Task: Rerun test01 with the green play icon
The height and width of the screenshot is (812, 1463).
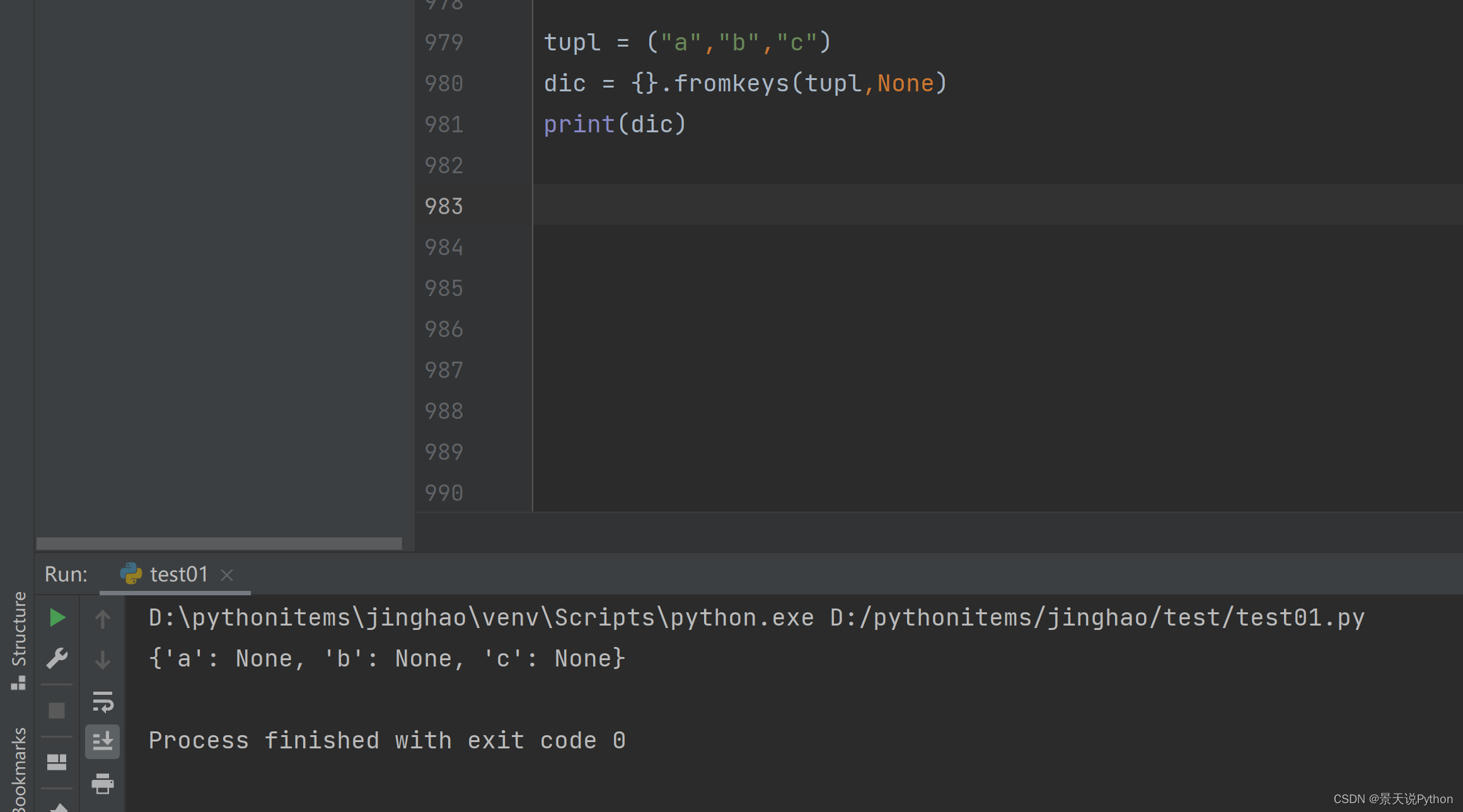Action: click(x=57, y=617)
